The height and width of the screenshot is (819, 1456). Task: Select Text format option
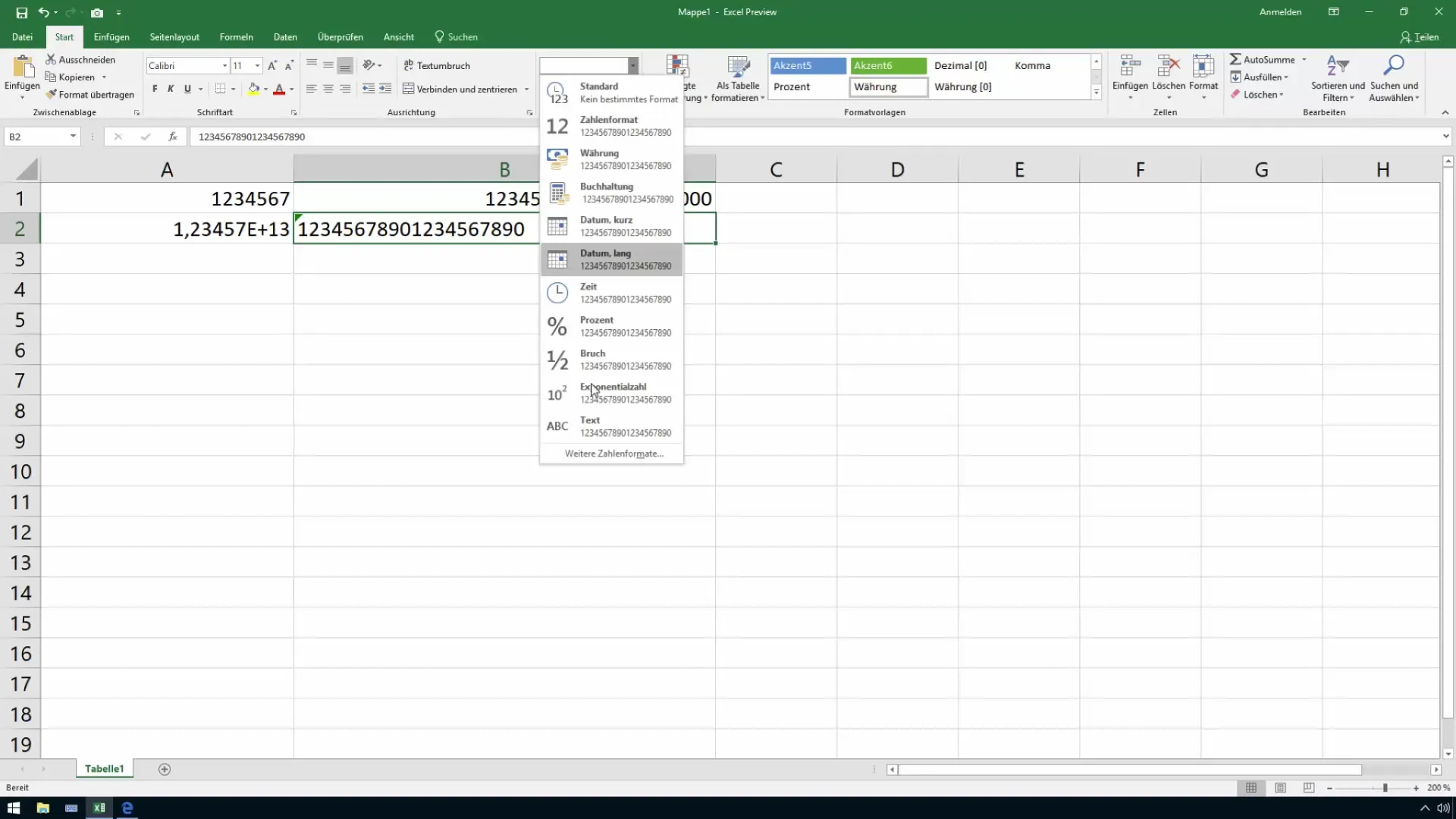pyautogui.click(x=611, y=426)
